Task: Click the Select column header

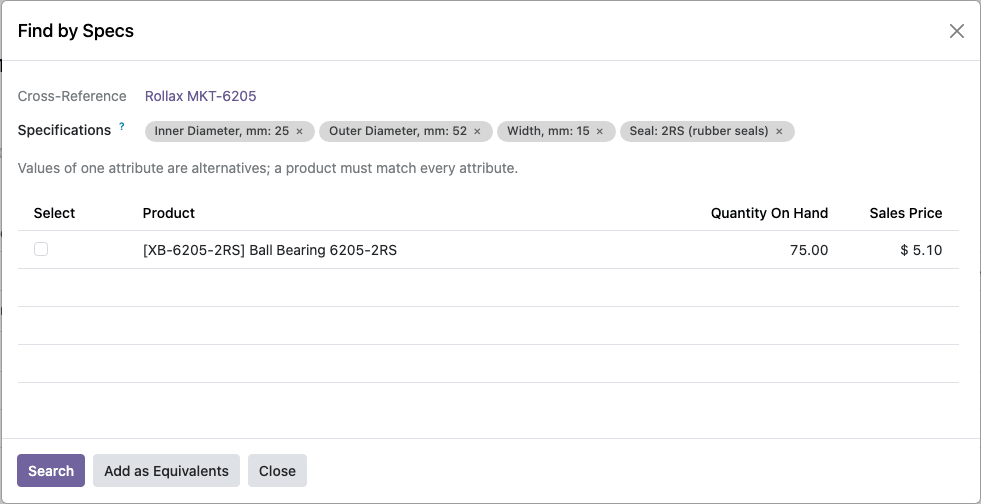Action: 54,213
